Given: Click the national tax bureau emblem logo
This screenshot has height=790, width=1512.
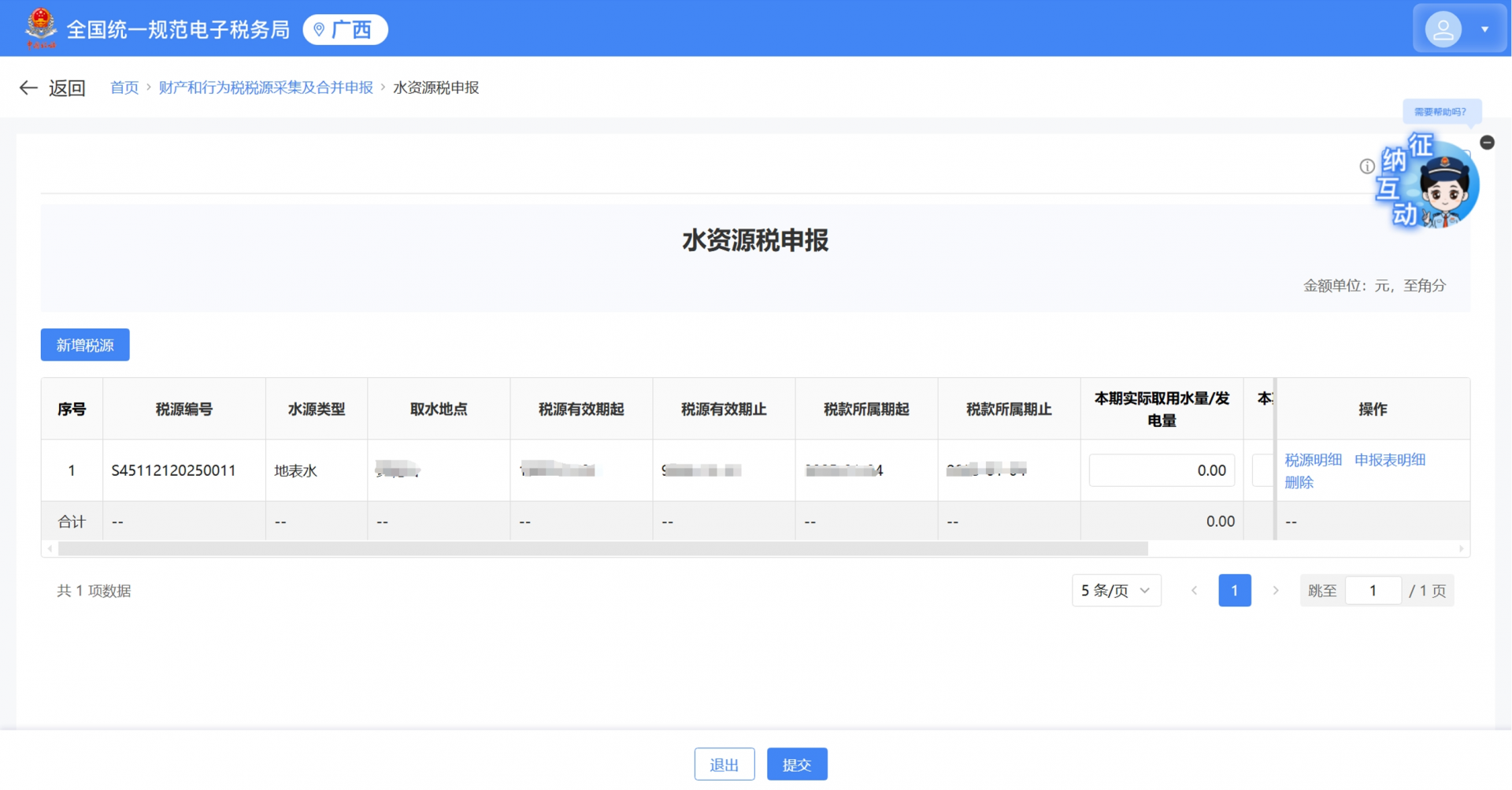Looking at the screenshot, I should tap(41, 27).
